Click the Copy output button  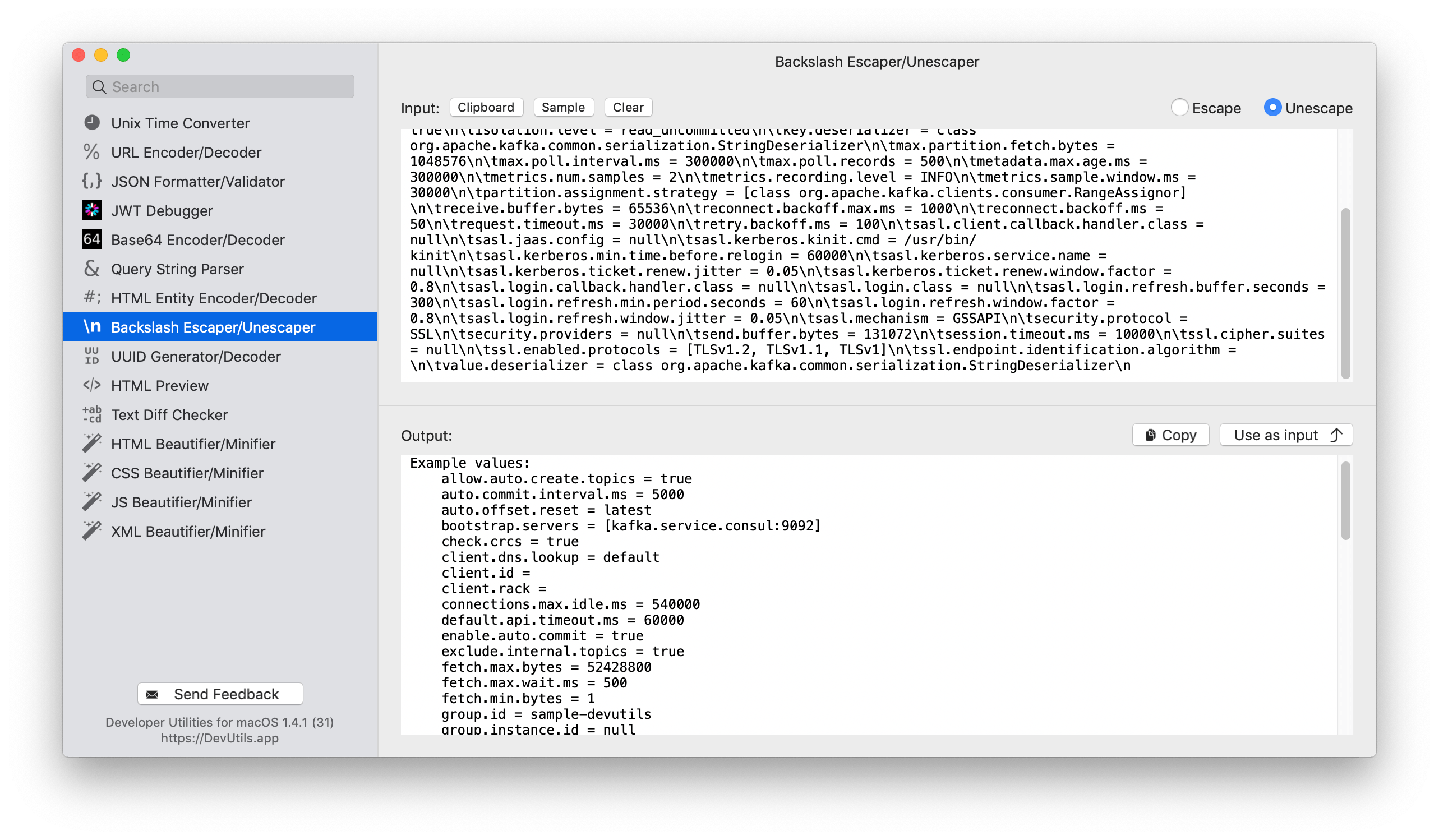1173,435
